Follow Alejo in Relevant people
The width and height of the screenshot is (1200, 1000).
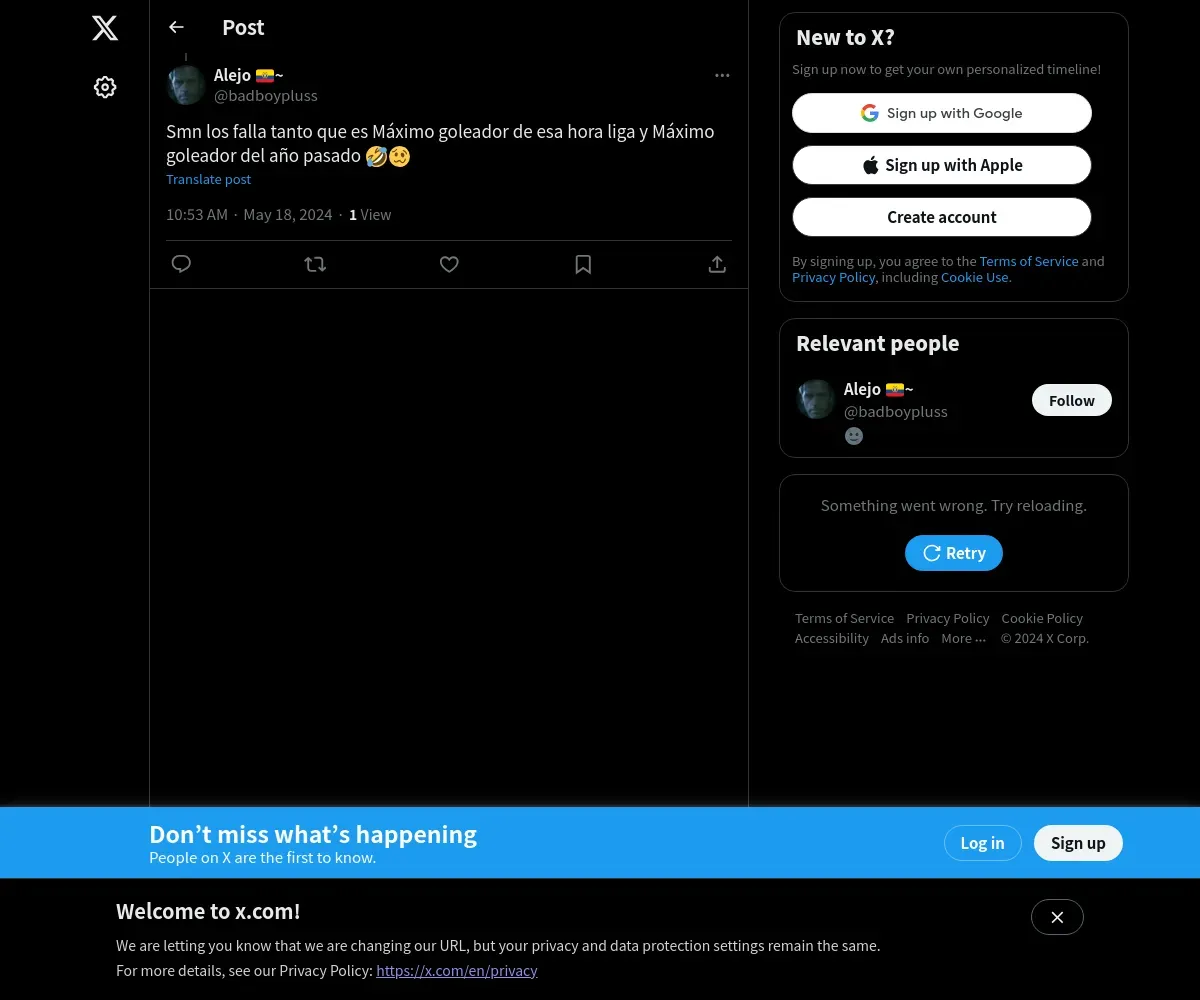click(x=1072, y=400)
